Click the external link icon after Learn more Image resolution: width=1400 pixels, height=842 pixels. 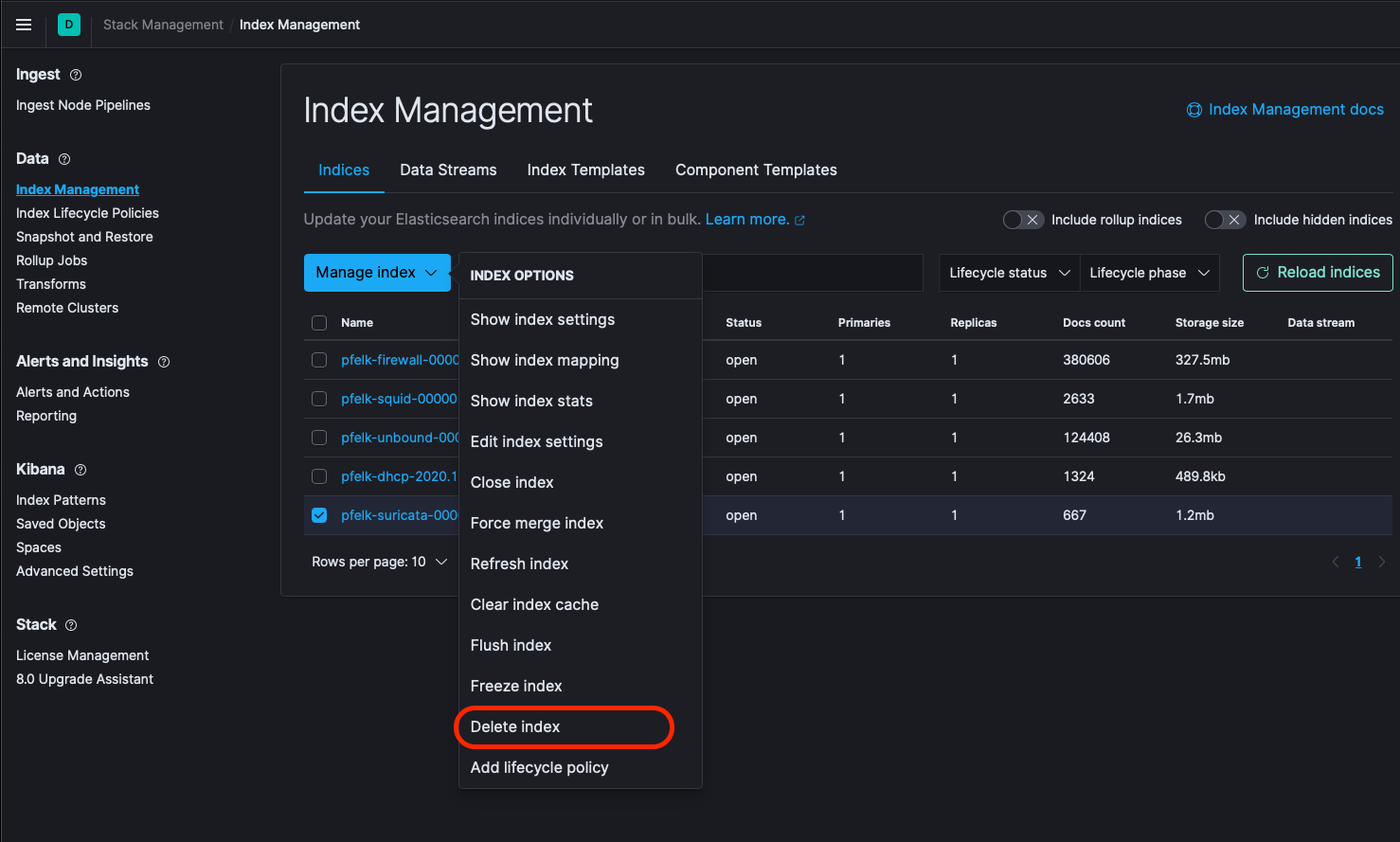click(x=801, y=219)
